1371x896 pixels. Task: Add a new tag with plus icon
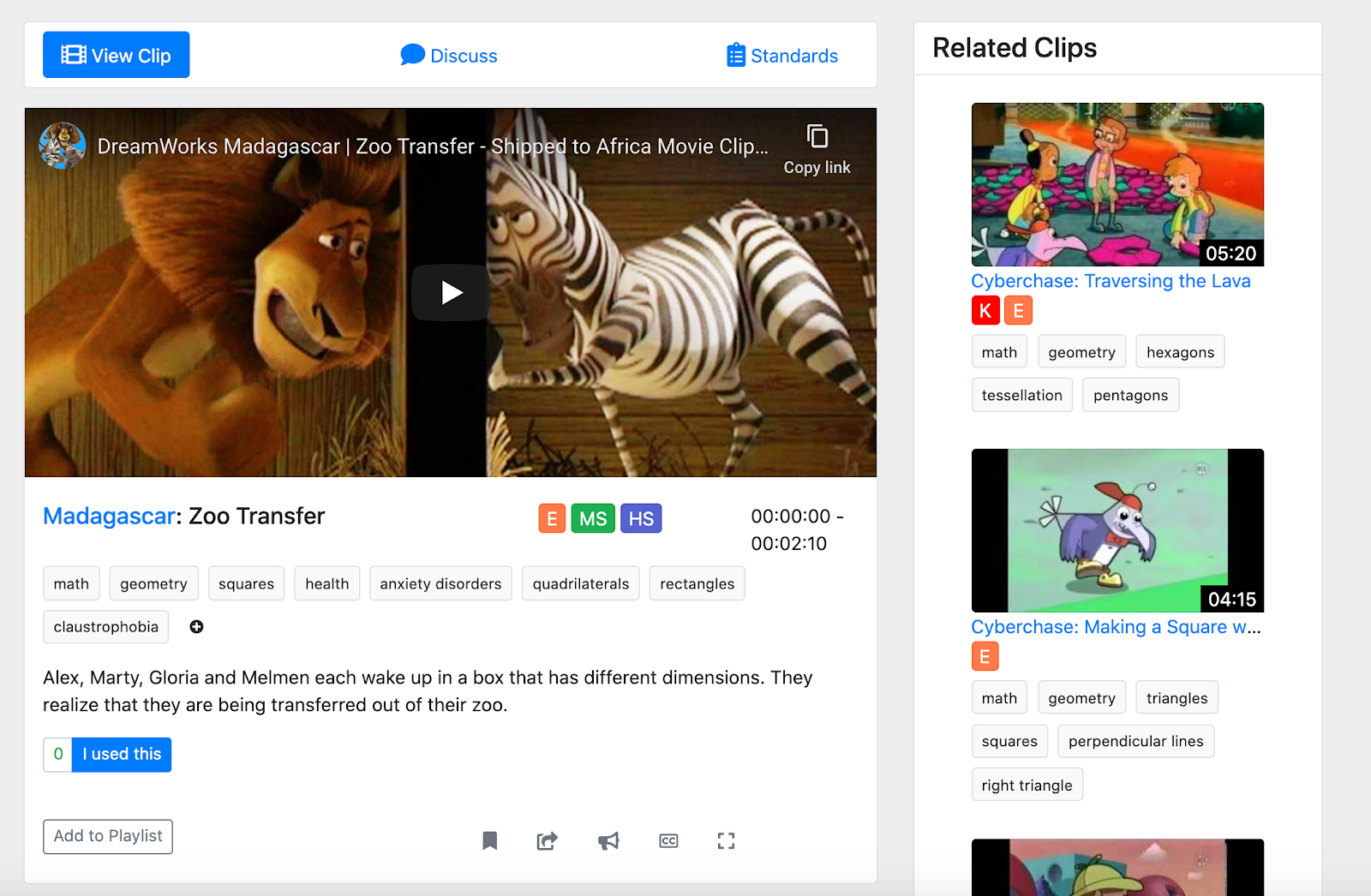click(x=196, y=627)
